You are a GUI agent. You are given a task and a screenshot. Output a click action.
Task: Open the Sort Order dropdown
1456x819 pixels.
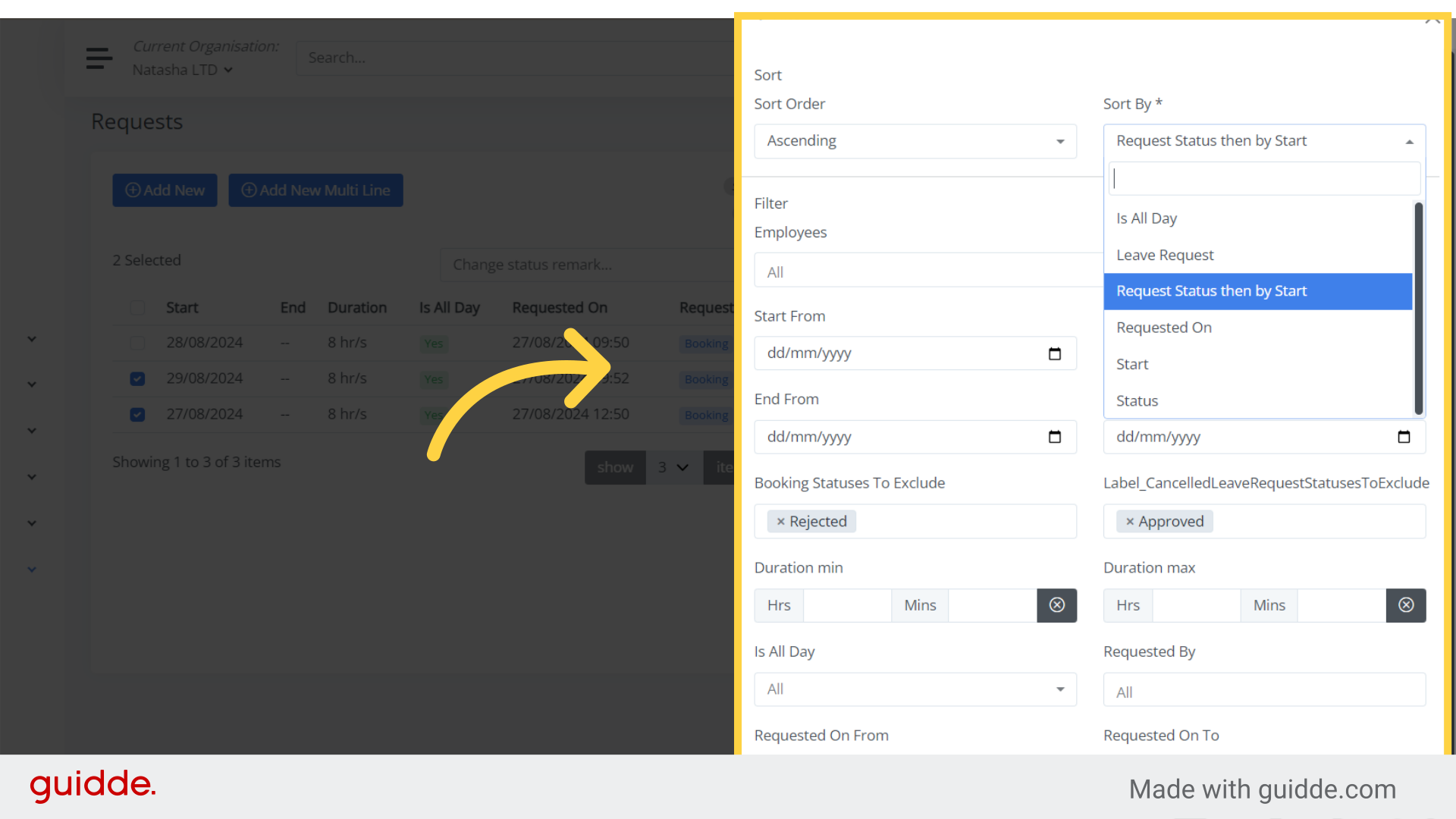pyautogui.click(x=915, y=141)
